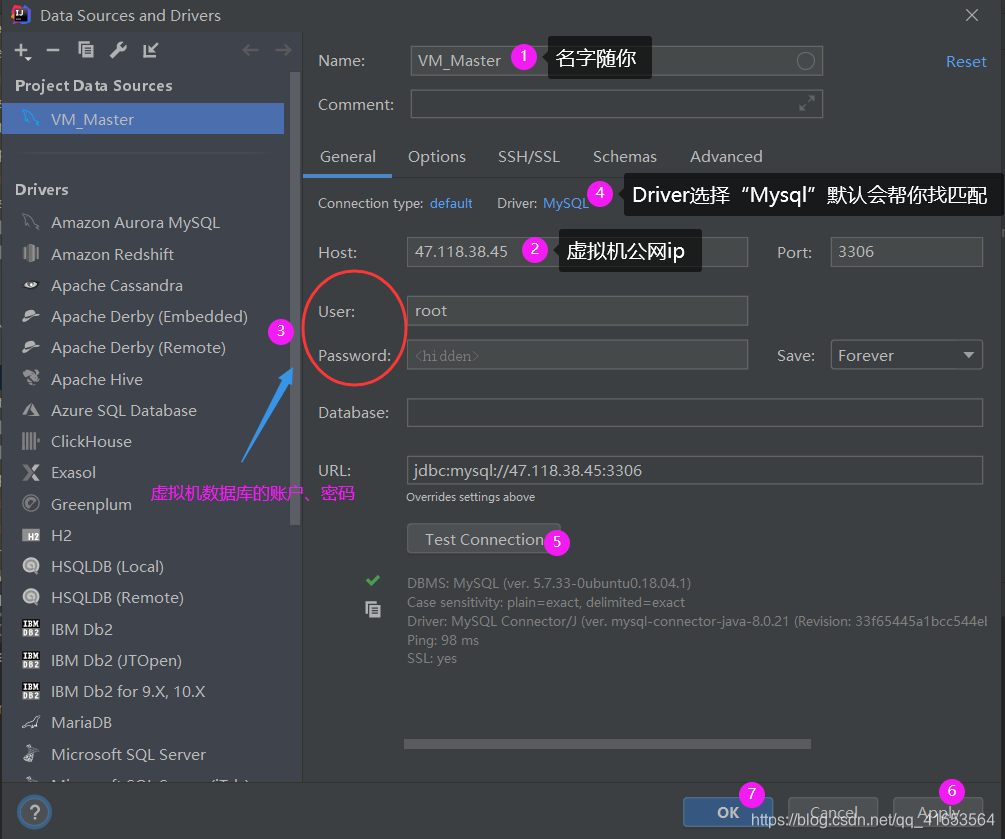1005x839 pixels.
Task: Confirm with the OK button
Action: coord(728,812)
